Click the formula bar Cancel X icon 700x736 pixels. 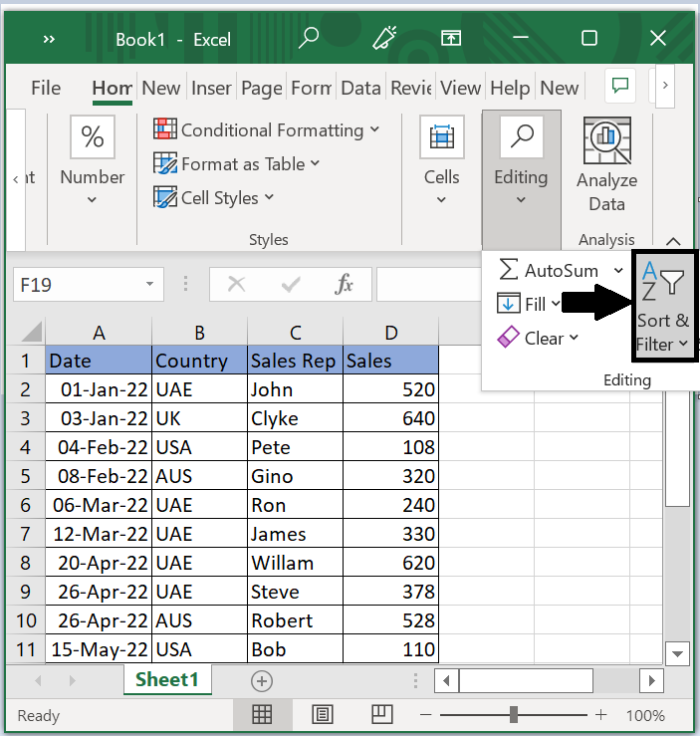[236, 284]
